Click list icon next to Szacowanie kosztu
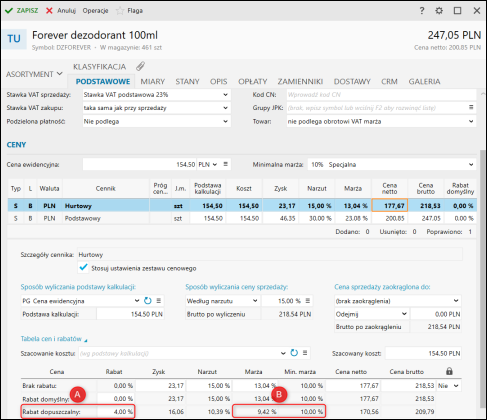The image size is (487, 420). coord(305,353)
